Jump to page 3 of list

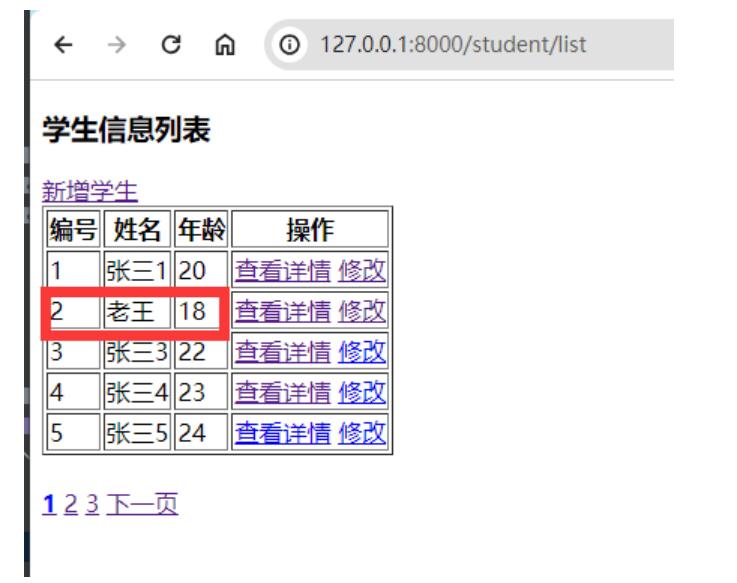91,504
